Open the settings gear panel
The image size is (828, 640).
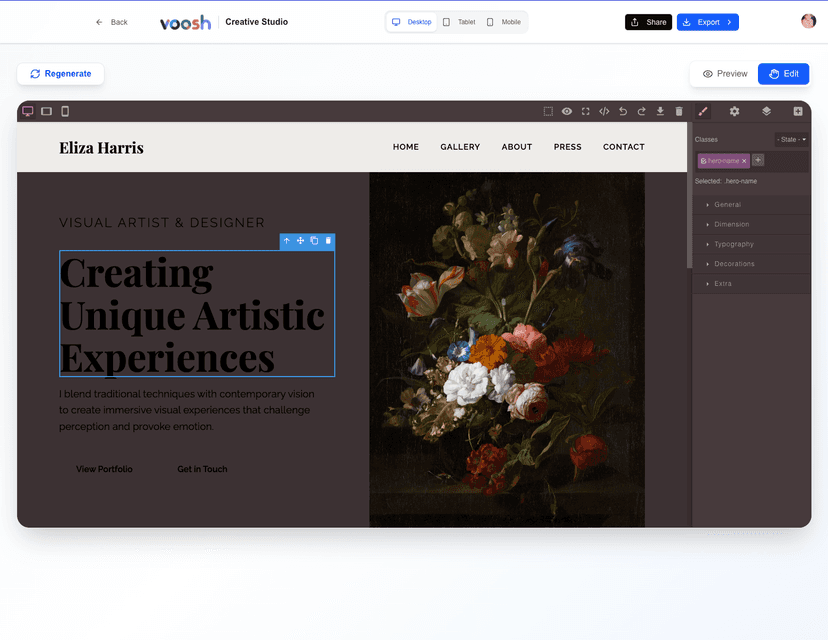(735, 111)
